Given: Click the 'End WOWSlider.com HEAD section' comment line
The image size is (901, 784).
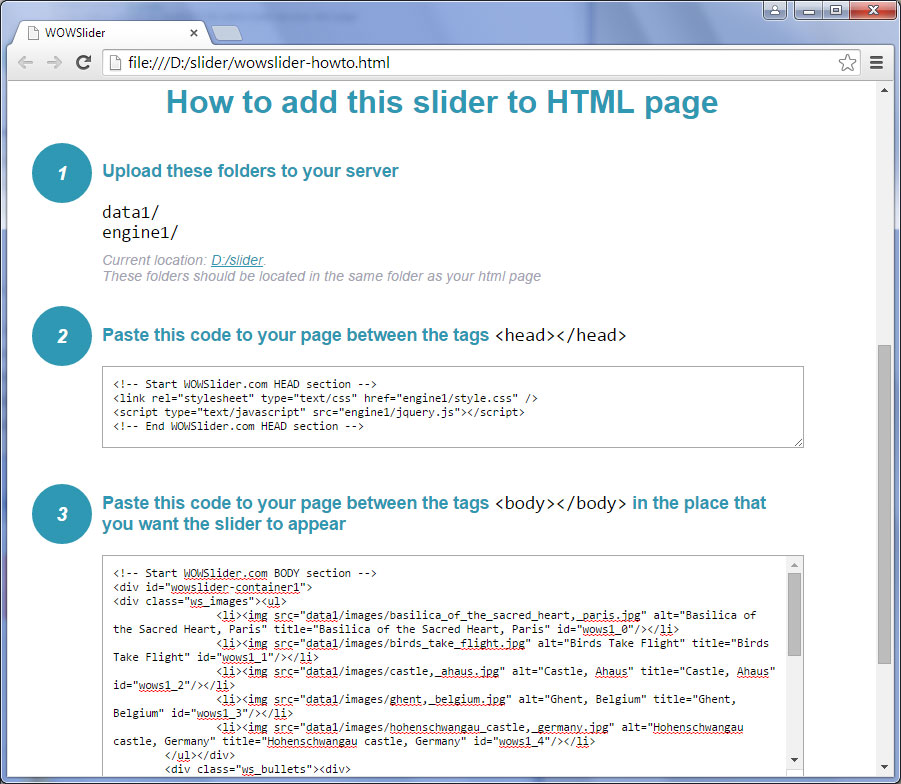Looking at the screenshot, I should point(238,426).
